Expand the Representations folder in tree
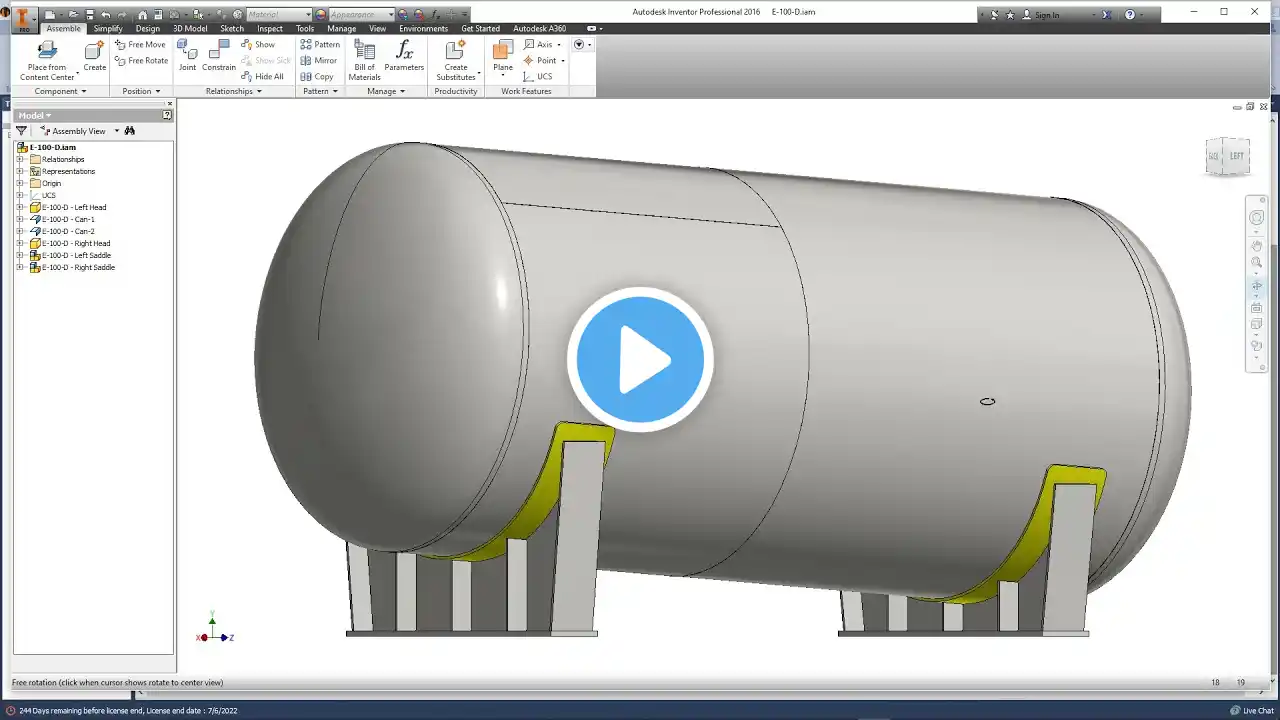 coord(20,171)
